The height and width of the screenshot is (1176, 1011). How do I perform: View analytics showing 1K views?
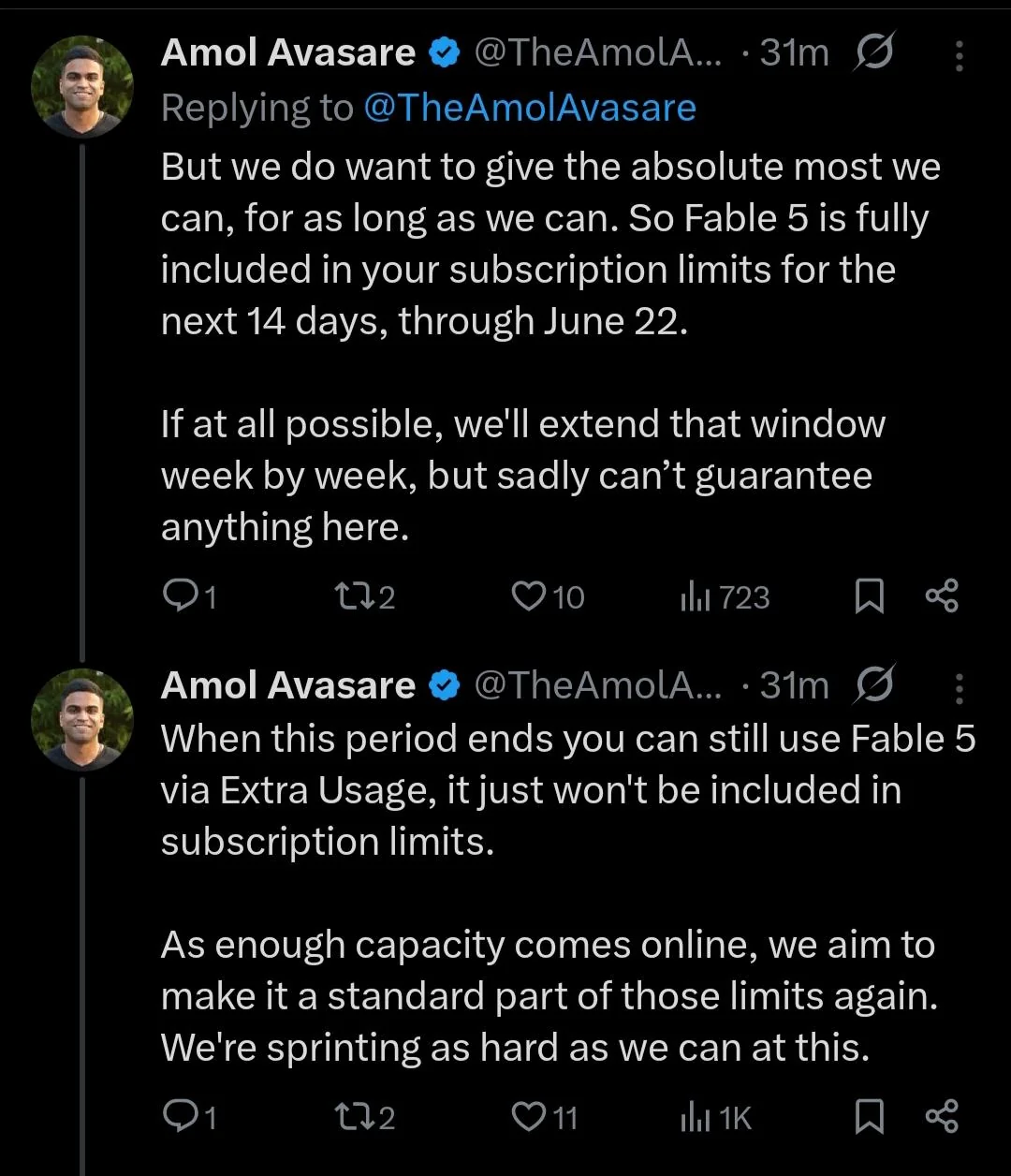point(716,1116)
